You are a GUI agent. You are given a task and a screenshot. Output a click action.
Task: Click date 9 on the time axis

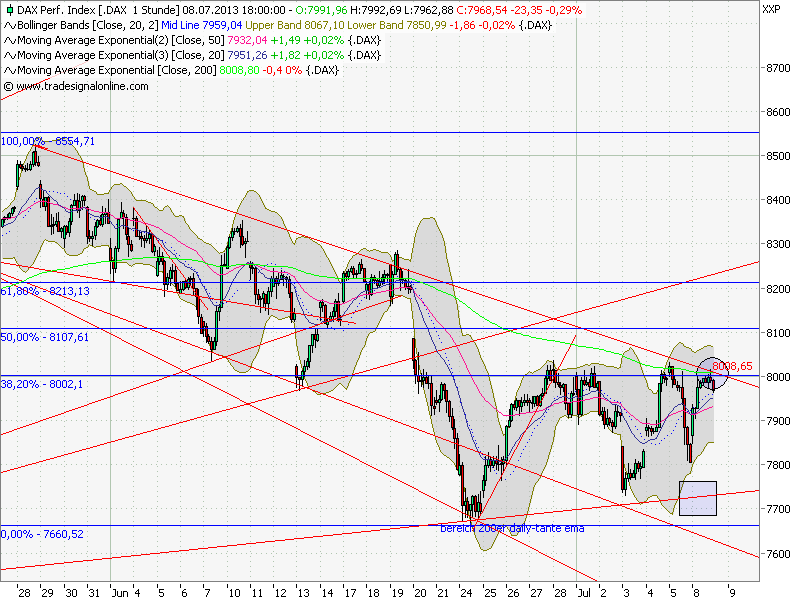point(733,593)
